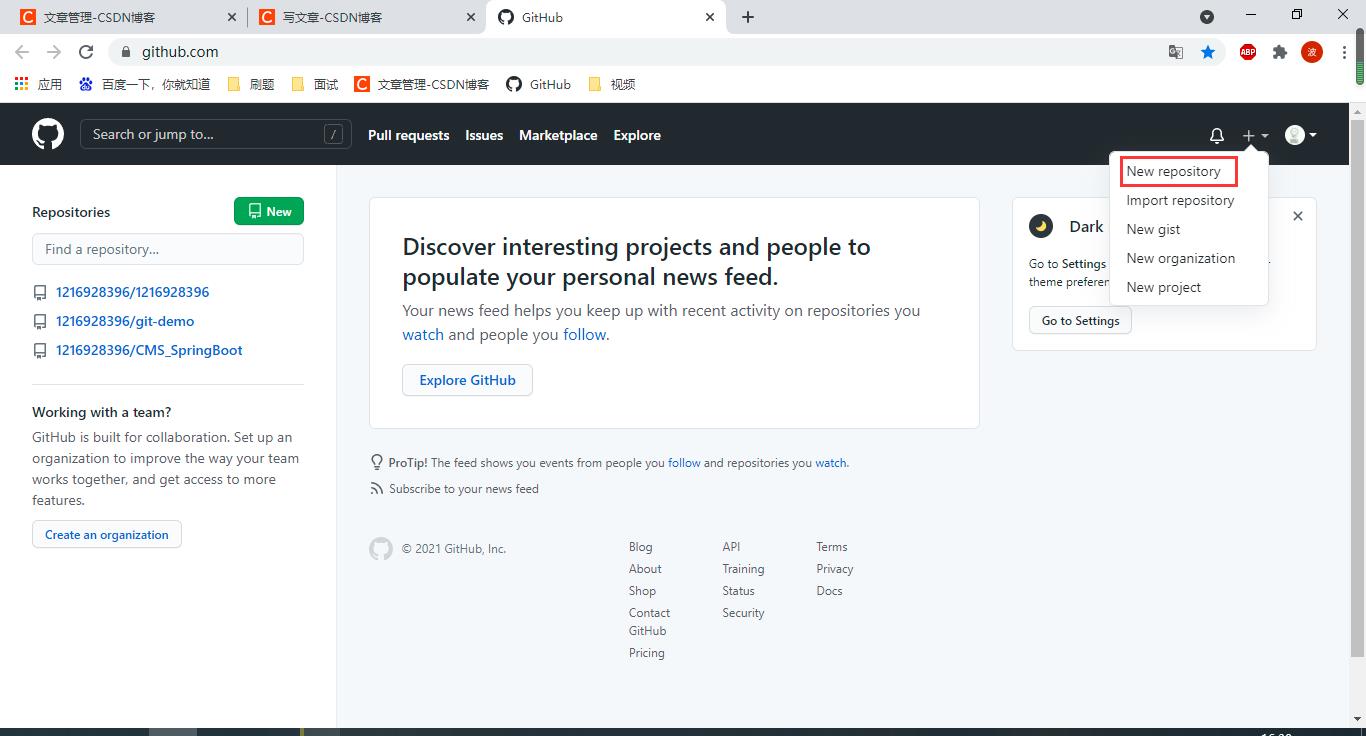Click the Explore GitHub button
This screenshot has width=1366, height=736.
point(467,380)
